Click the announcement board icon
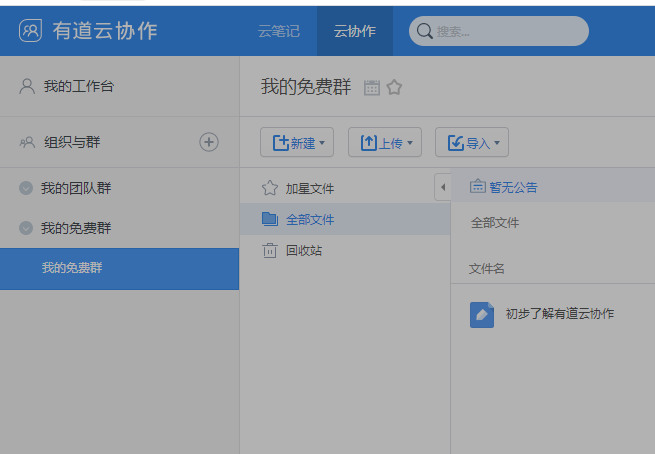 478,186
